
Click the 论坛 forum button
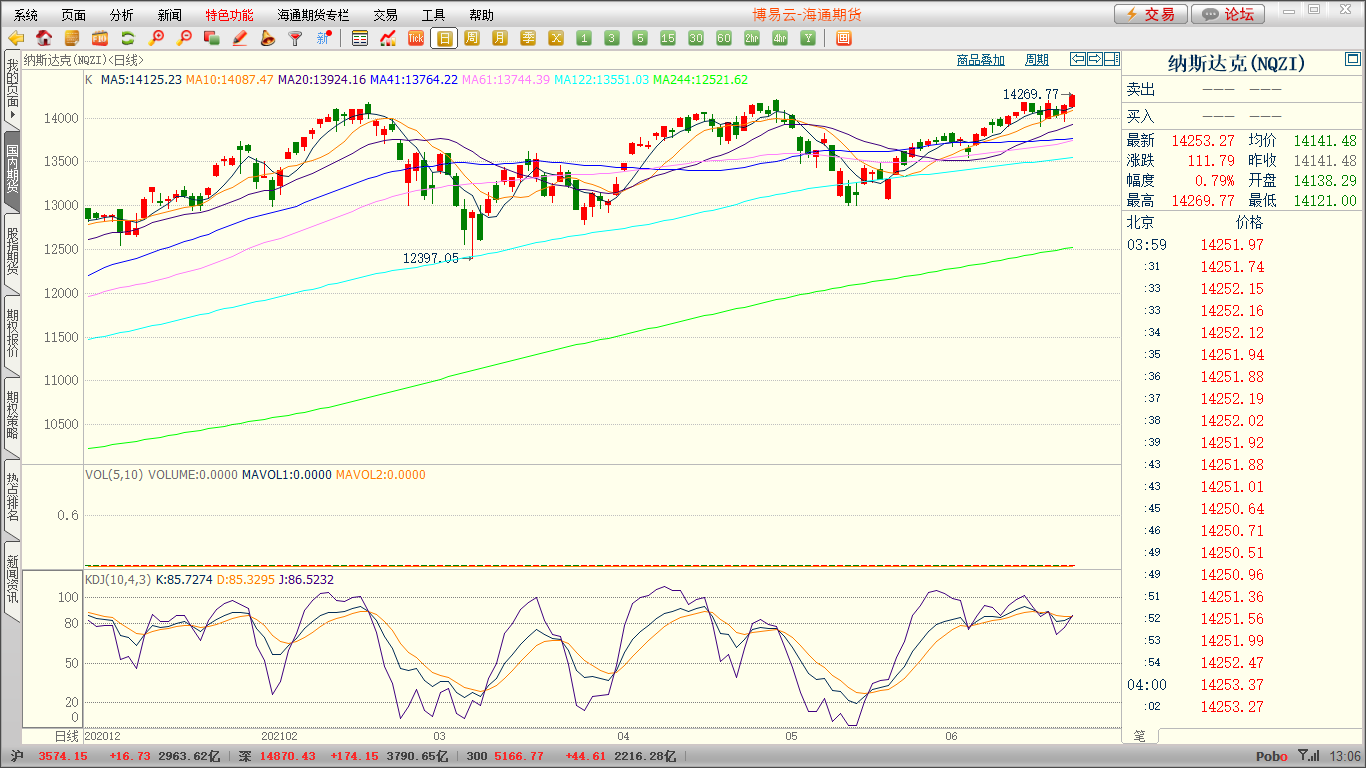[x=1229, y=14]
